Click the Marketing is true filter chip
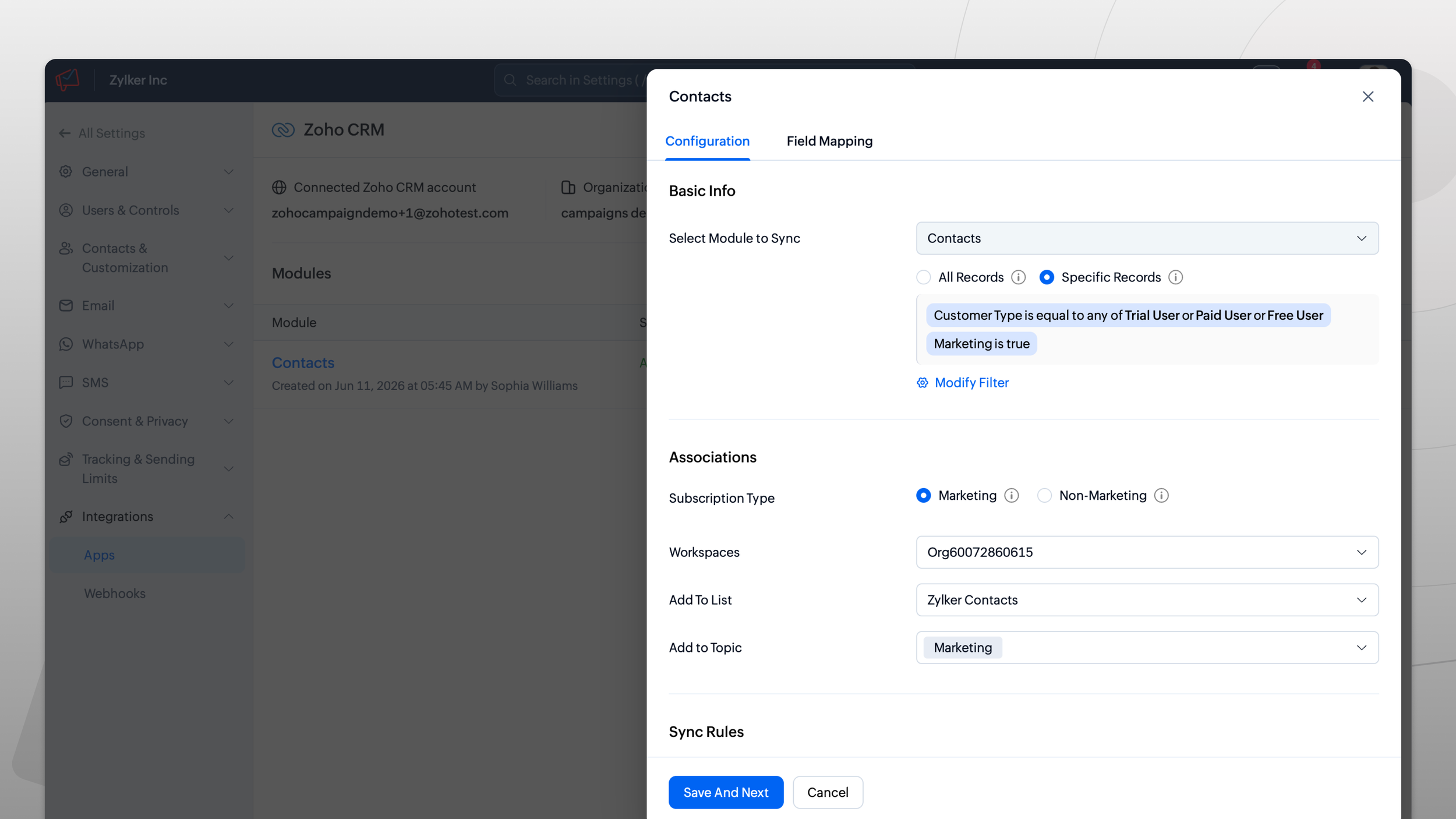Image resolution: width=1456 pixels, height=819 pixels. coord(981,344)
